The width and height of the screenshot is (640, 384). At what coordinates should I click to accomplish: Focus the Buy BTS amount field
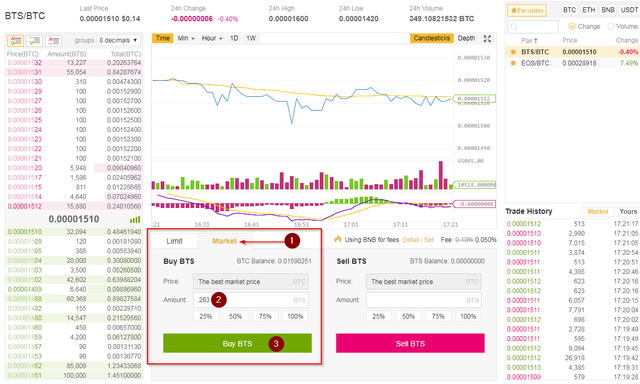(x=251, y=300)
